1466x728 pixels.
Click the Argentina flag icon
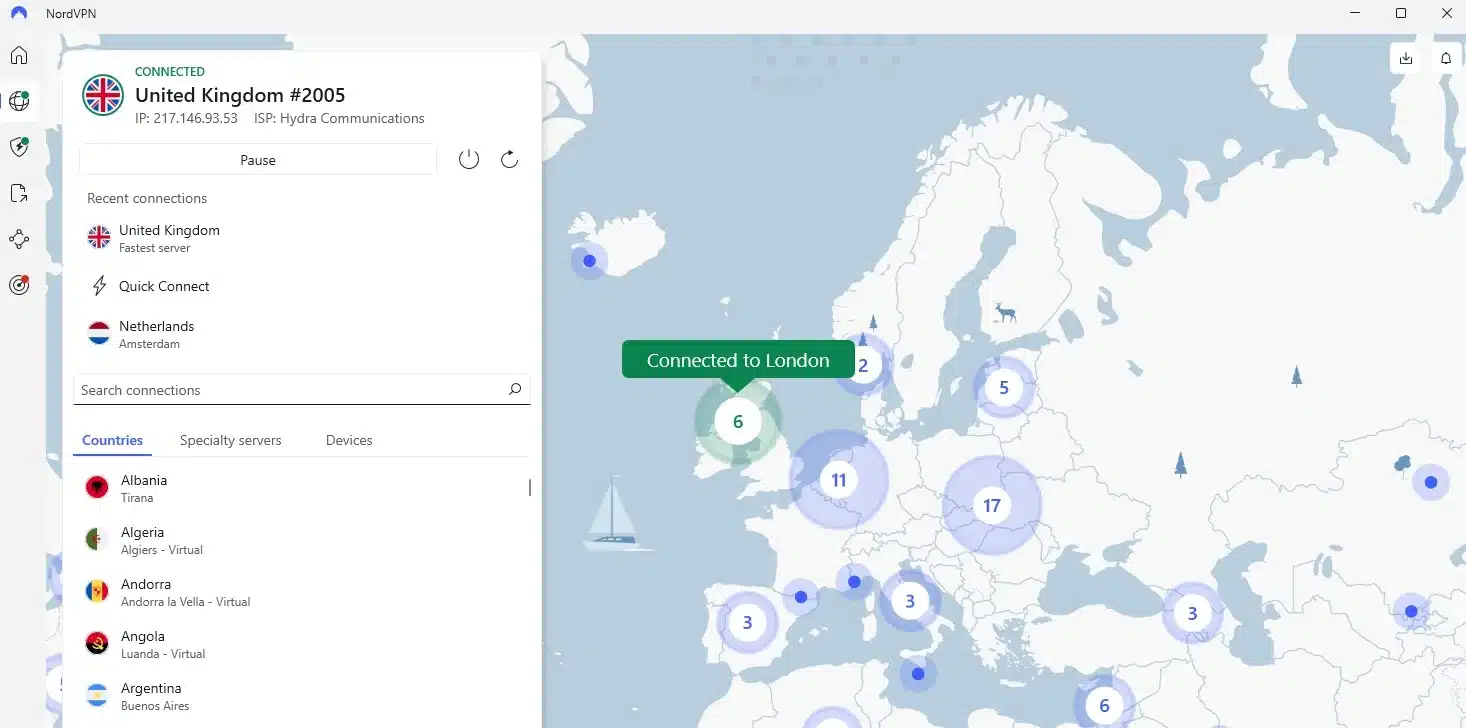coord(97,696)
